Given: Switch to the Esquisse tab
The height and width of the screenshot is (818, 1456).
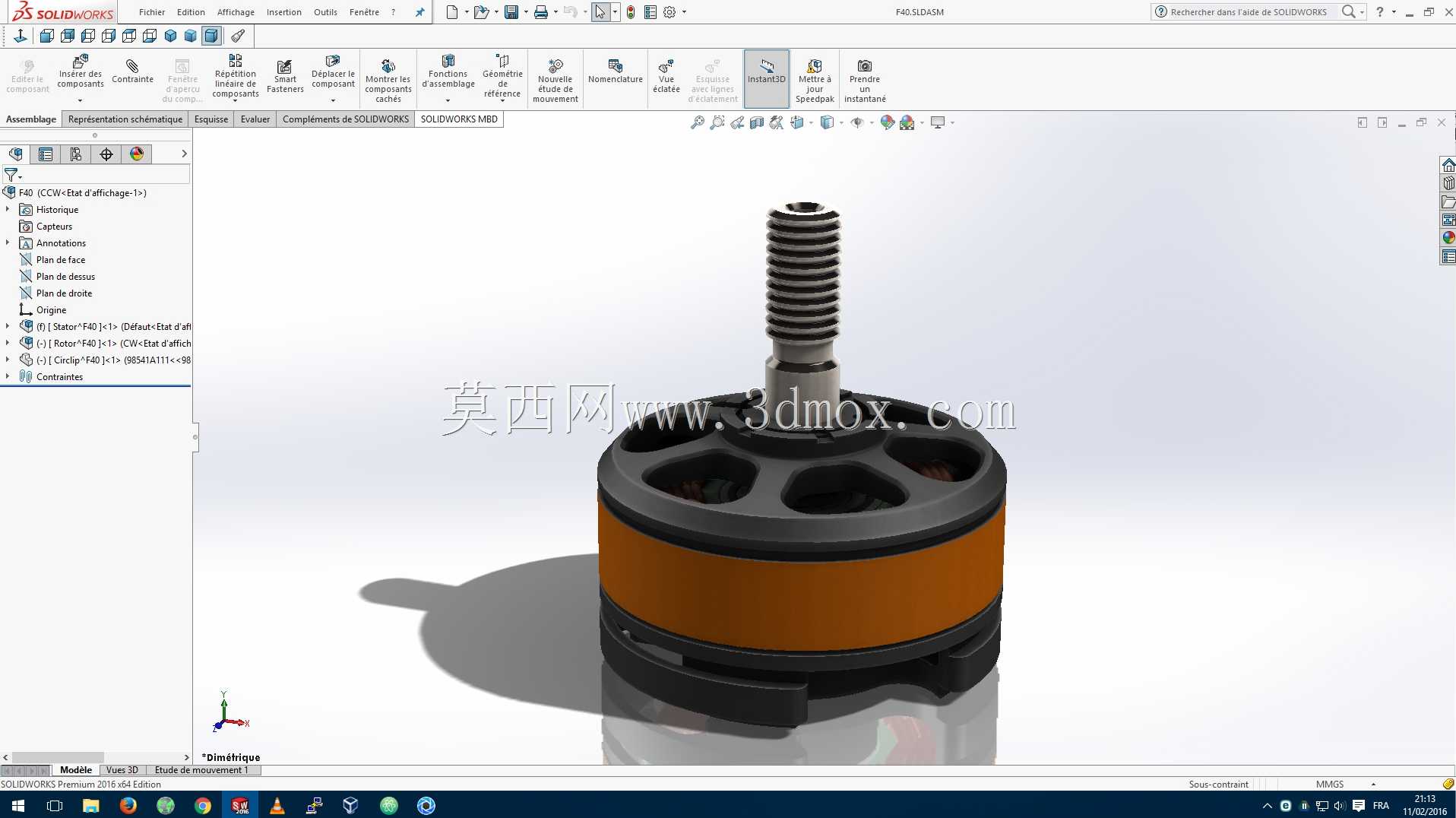Looking at the screenshot, I should click(211, 119).
